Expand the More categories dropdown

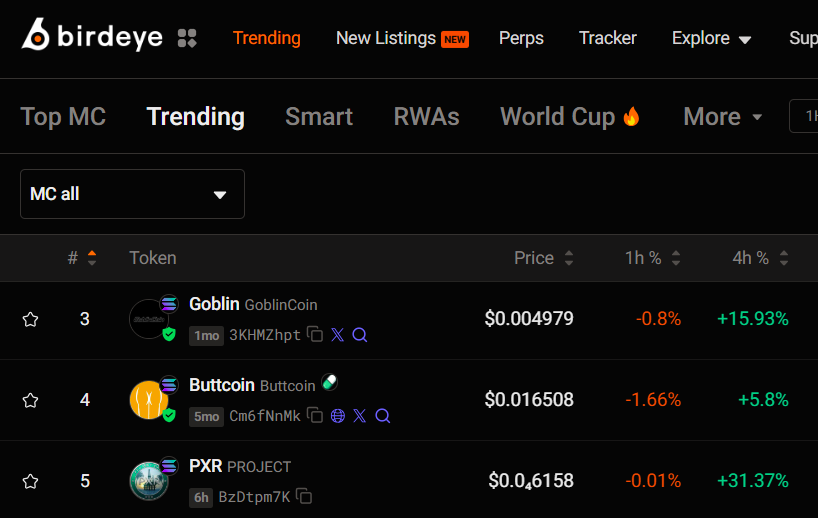pos(723,116)
